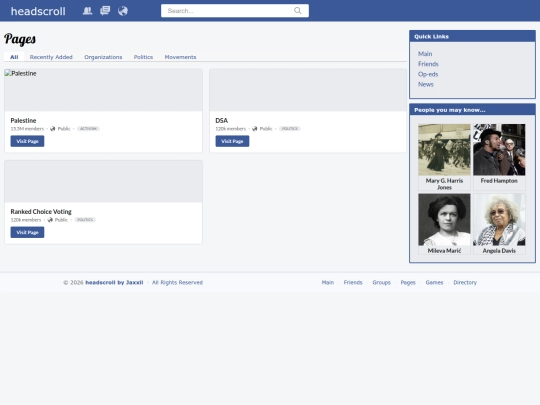Open the friends icon in header
540x405 pixels.
click(87, 11)
